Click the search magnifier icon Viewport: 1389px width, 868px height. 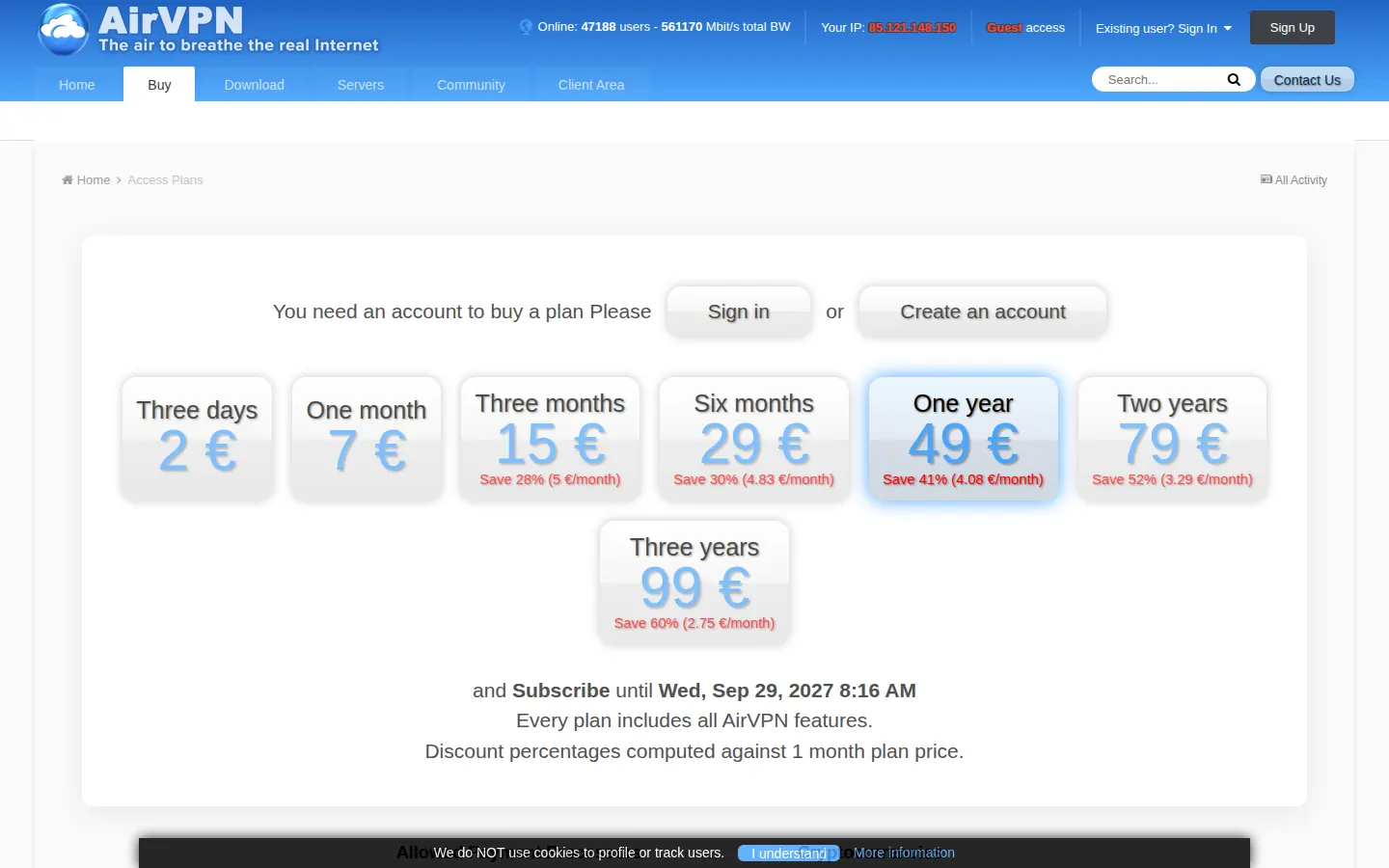pos(1234,80)
